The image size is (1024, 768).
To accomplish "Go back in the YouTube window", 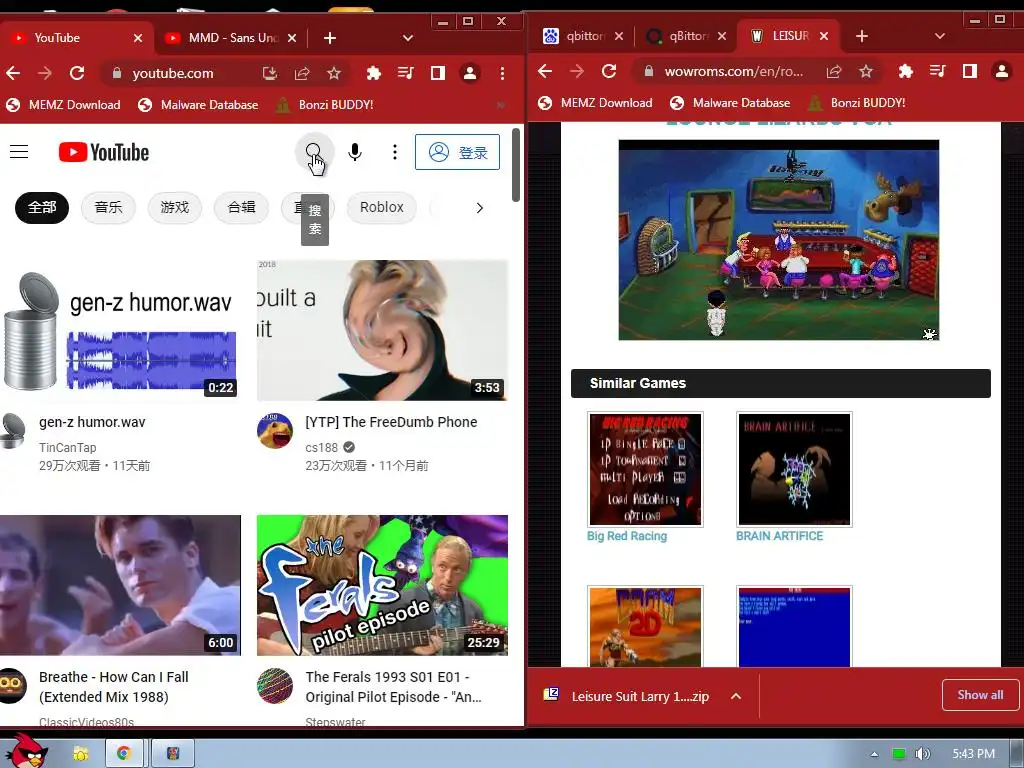I will (13, 73).
